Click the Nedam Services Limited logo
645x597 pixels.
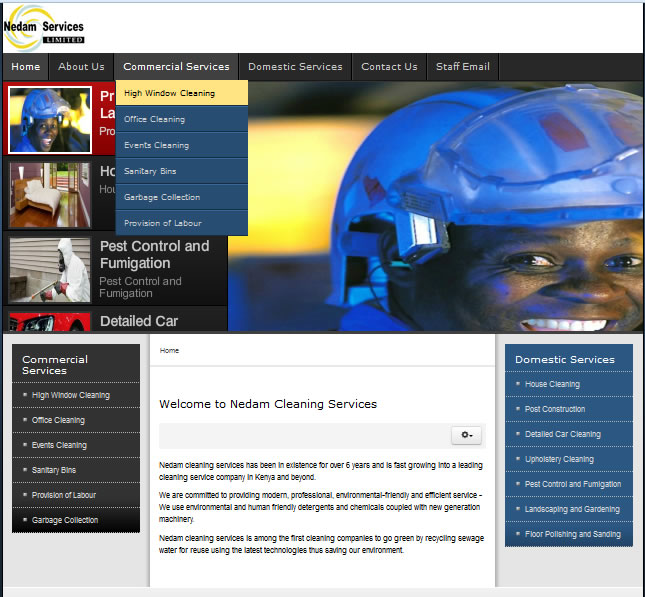pyautogui.click(x=44, y=28)
